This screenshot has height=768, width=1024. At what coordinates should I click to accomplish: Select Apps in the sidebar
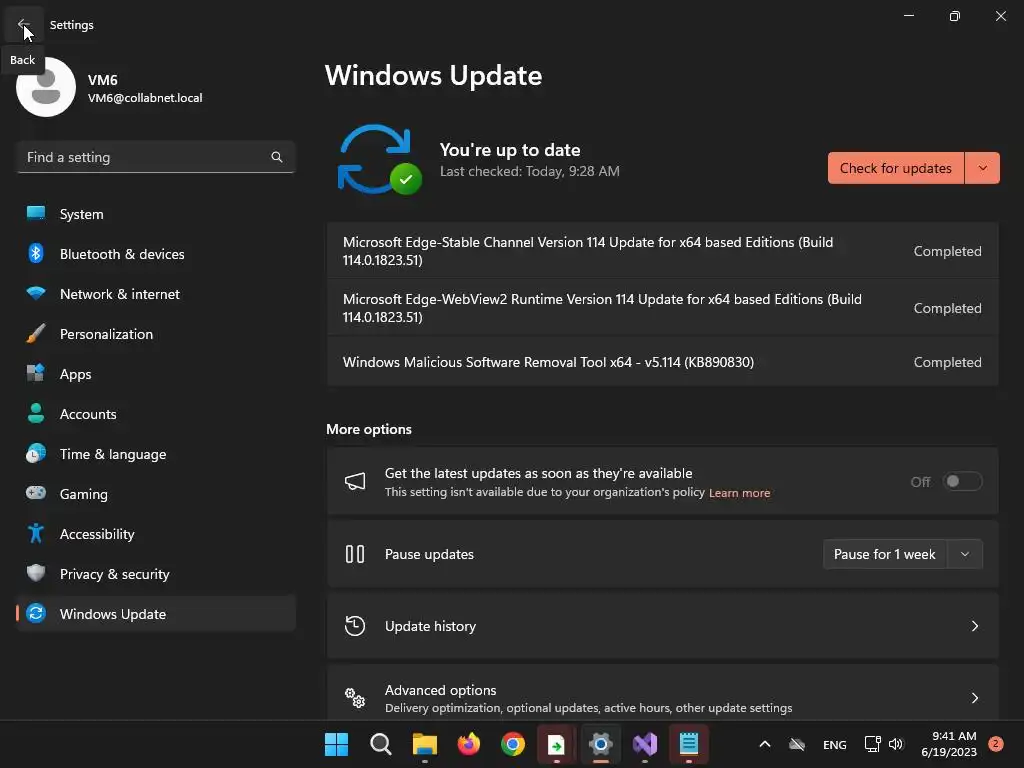[x=155, y=374]
